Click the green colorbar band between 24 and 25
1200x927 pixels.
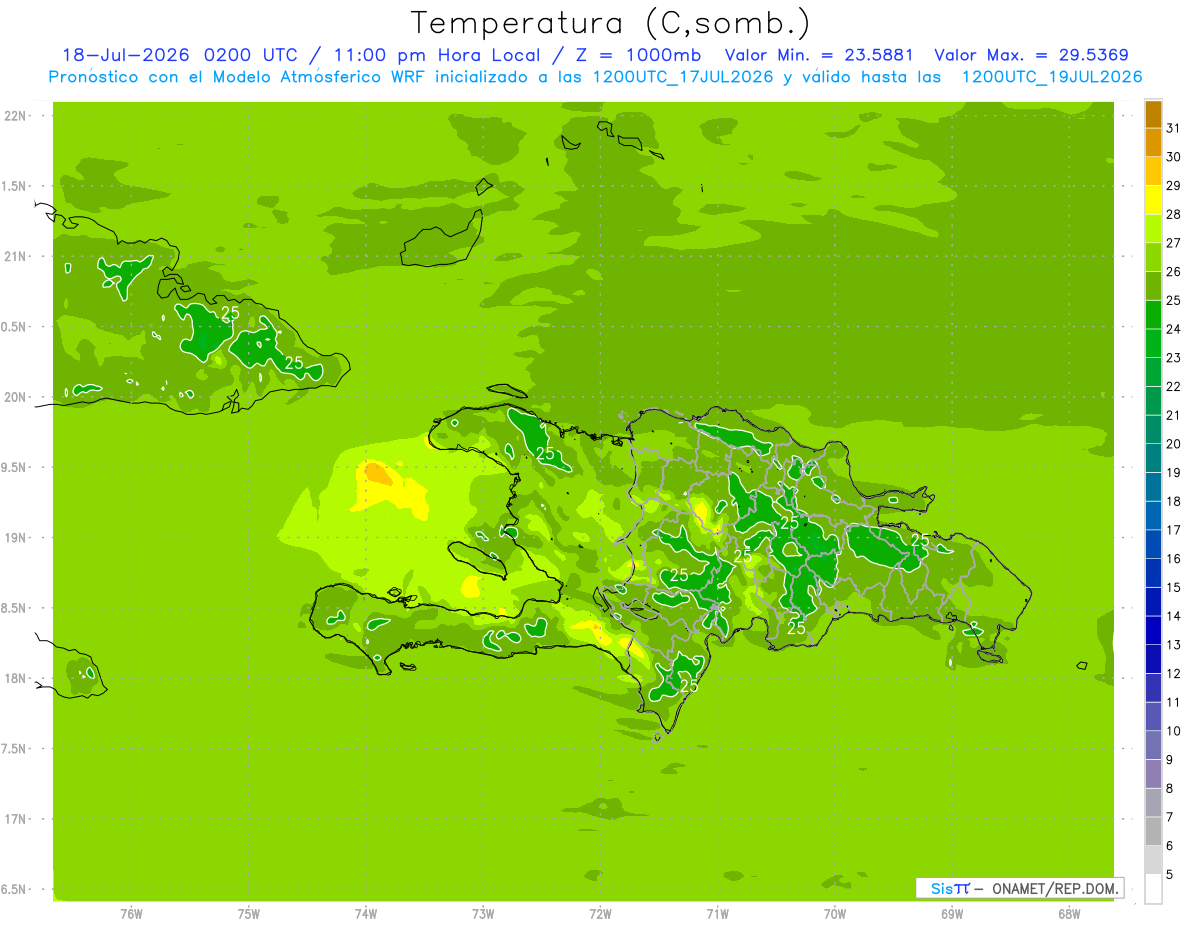1153,314
